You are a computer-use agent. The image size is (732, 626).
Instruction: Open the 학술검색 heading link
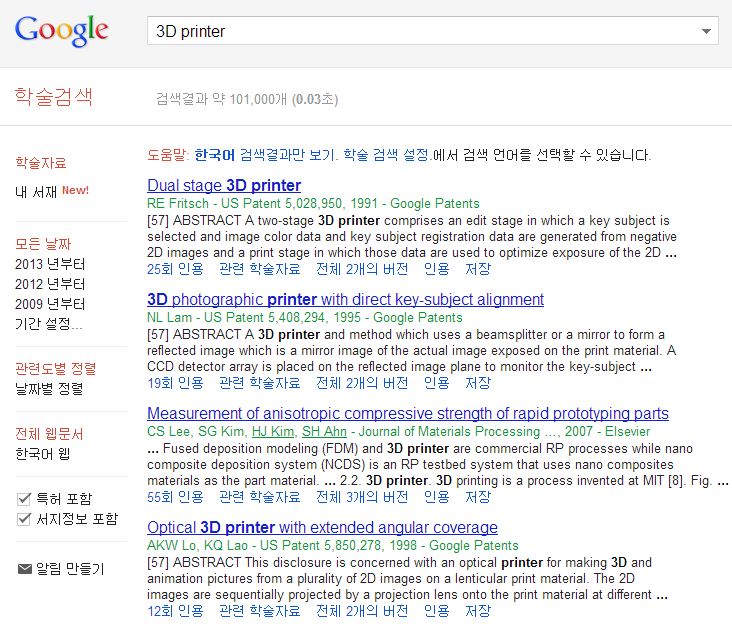pyautogui.click(x=54, y=97)
